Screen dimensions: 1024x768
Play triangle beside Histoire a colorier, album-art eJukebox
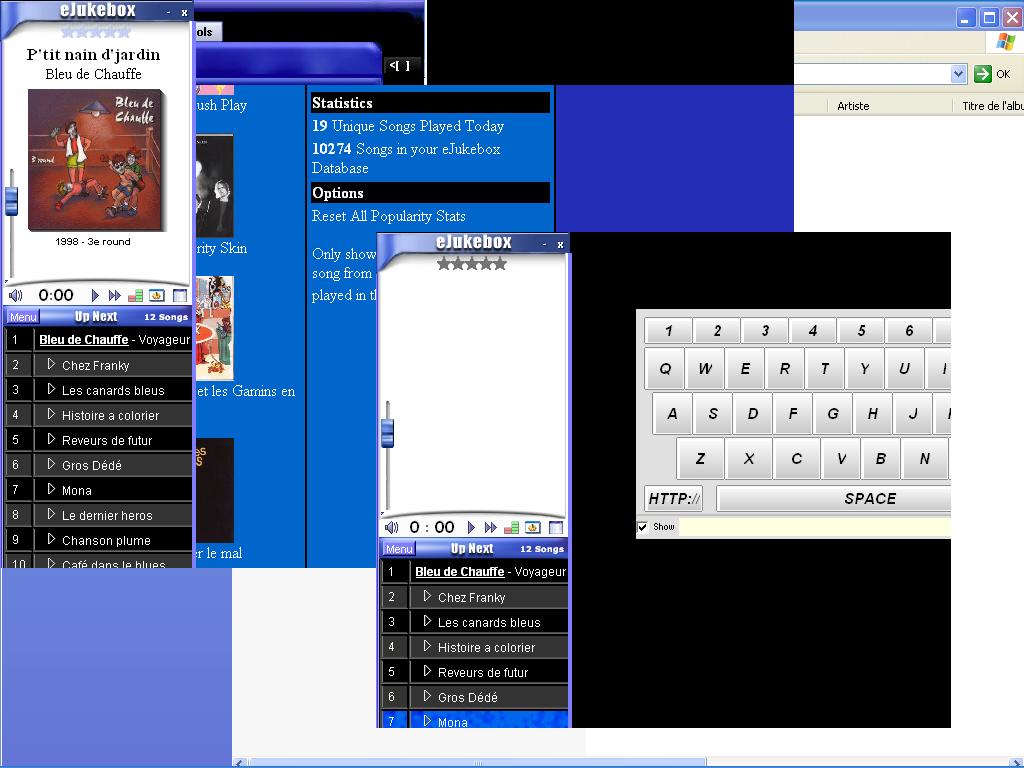(x=51, y=414)
